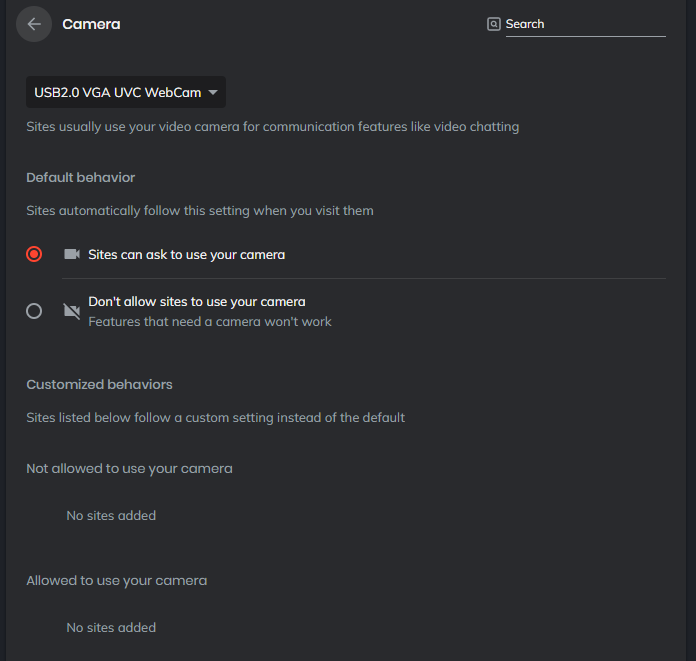Viewport: 696px width, 661px height.
Task: Go back using the arrow button
Action: [34, 24]
